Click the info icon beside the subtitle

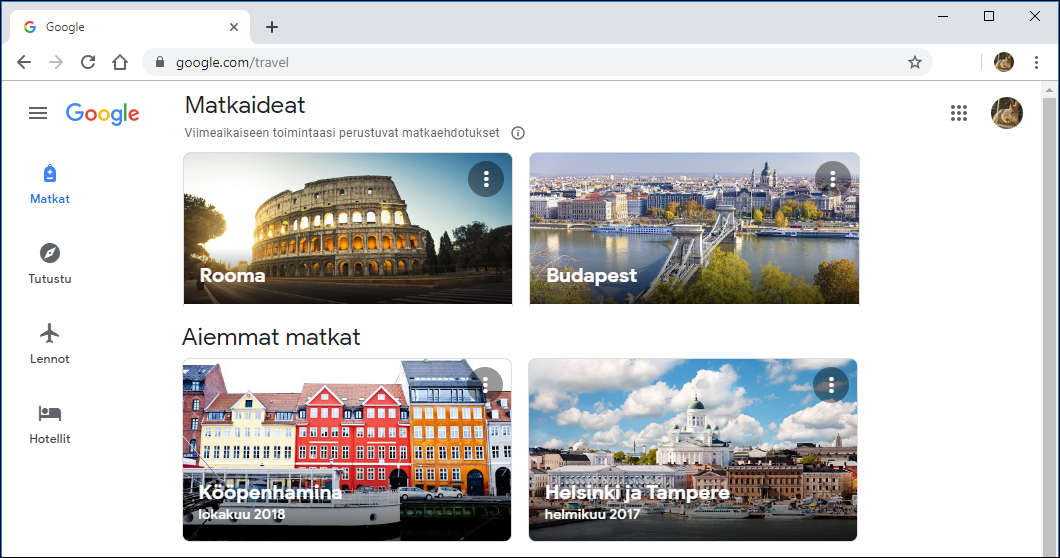[x=518, y=133]
